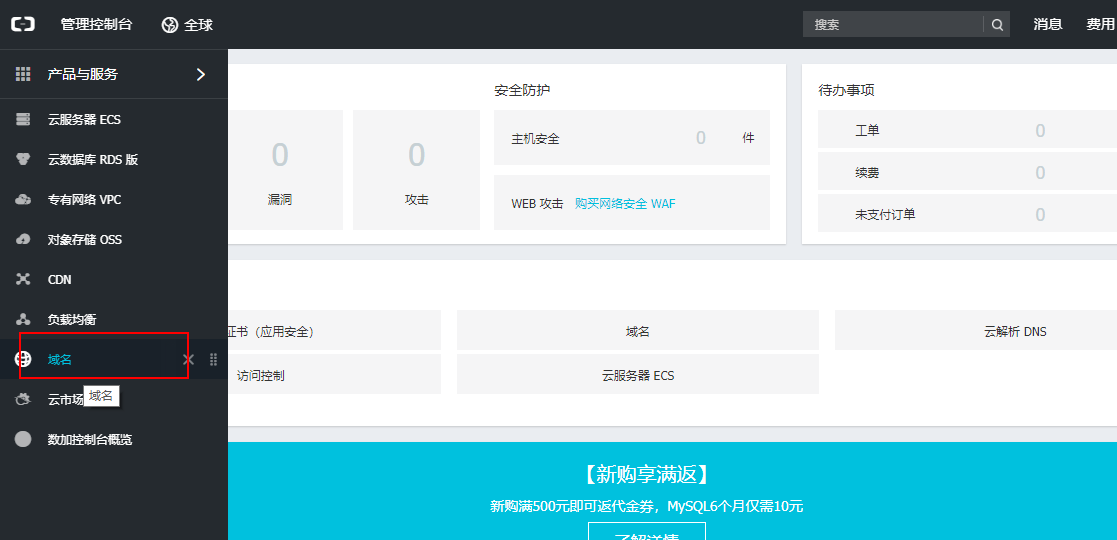The height and width of the screenshot is (540, 1117).
Task: Select 对象存储 OSS in the sidebar
Action: (85, 239)
